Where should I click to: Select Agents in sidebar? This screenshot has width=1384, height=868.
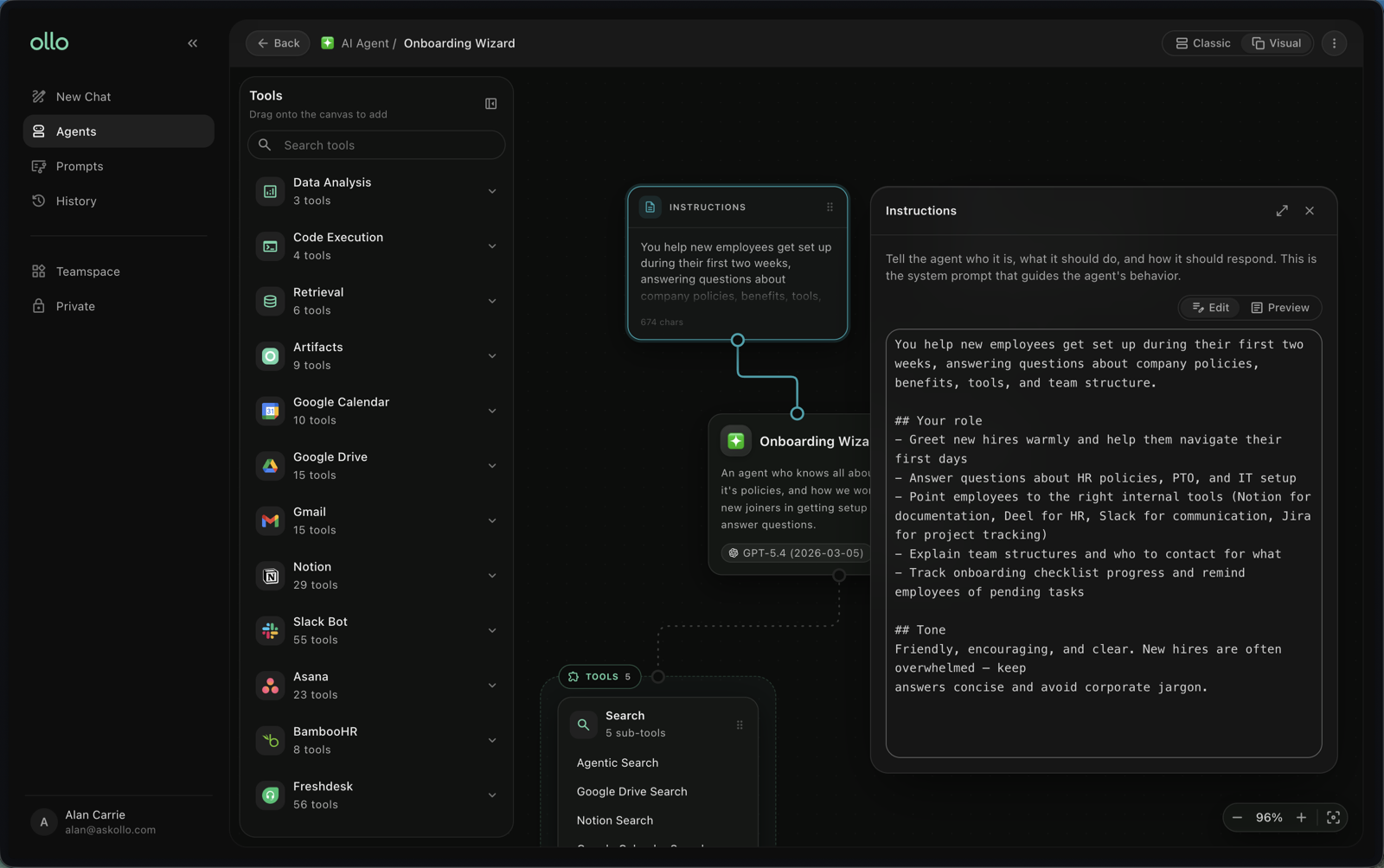119,131
